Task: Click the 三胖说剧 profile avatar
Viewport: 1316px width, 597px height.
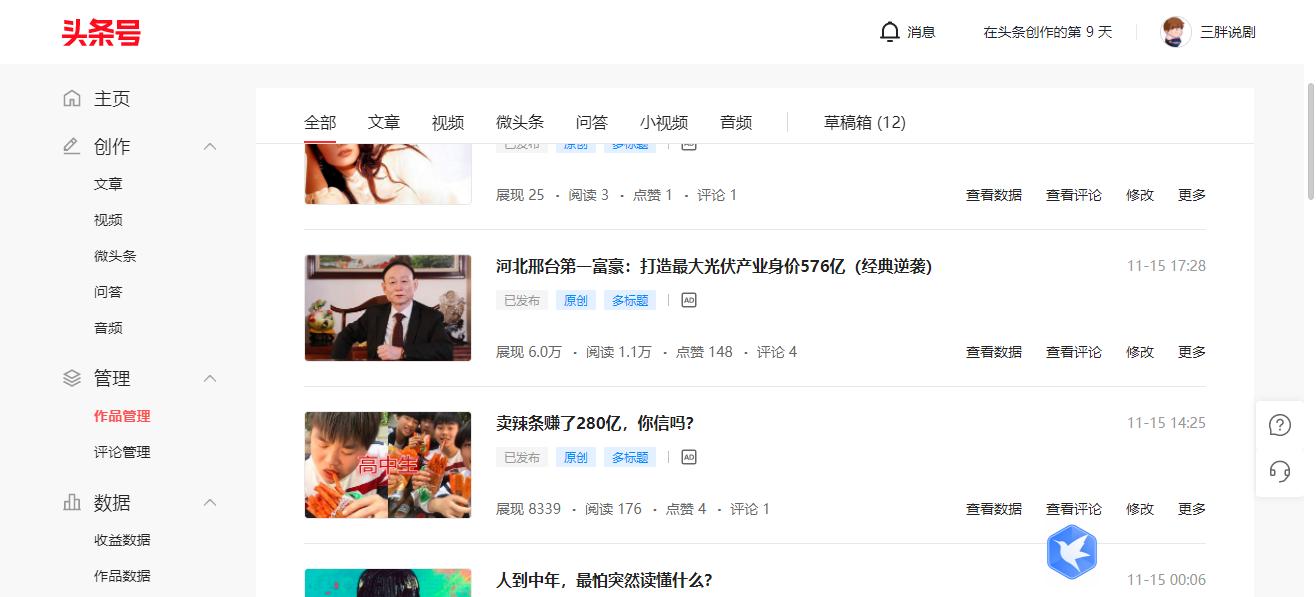Action: [x=1175, y=31]
